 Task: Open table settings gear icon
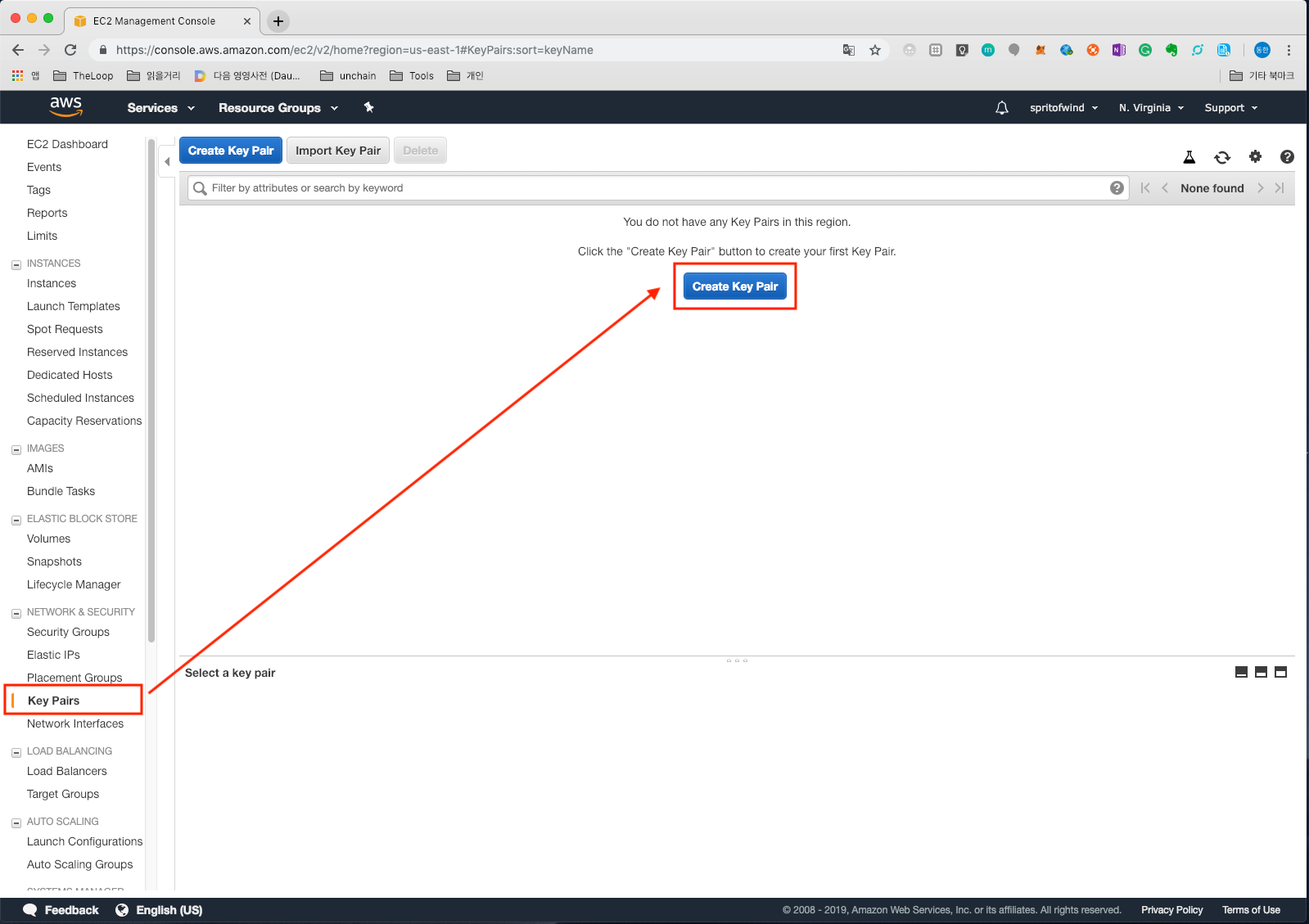[x=1255, y=156]
